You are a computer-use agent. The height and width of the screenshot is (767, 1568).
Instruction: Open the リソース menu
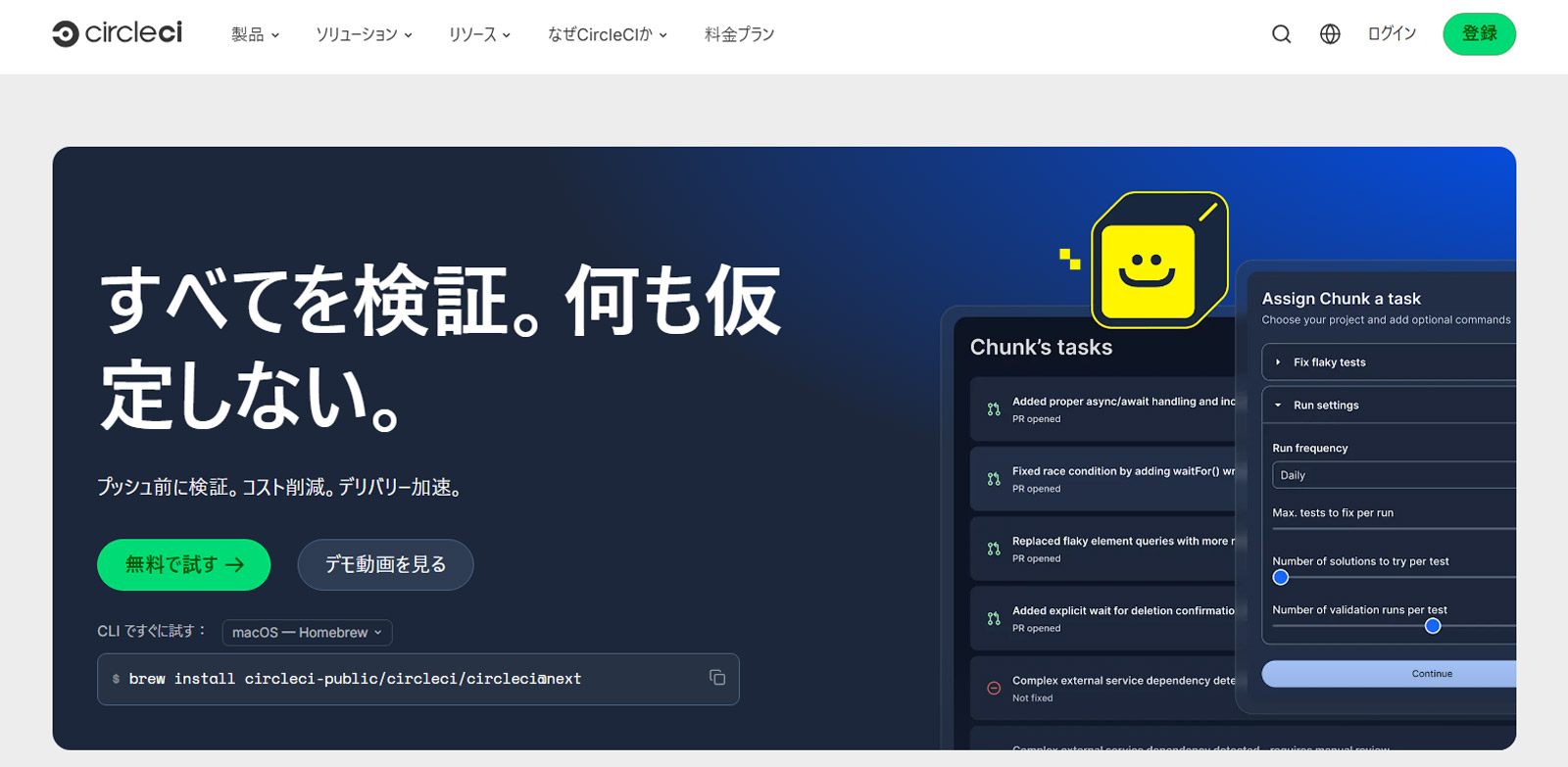pyautogui.click(x=479, y=34)
